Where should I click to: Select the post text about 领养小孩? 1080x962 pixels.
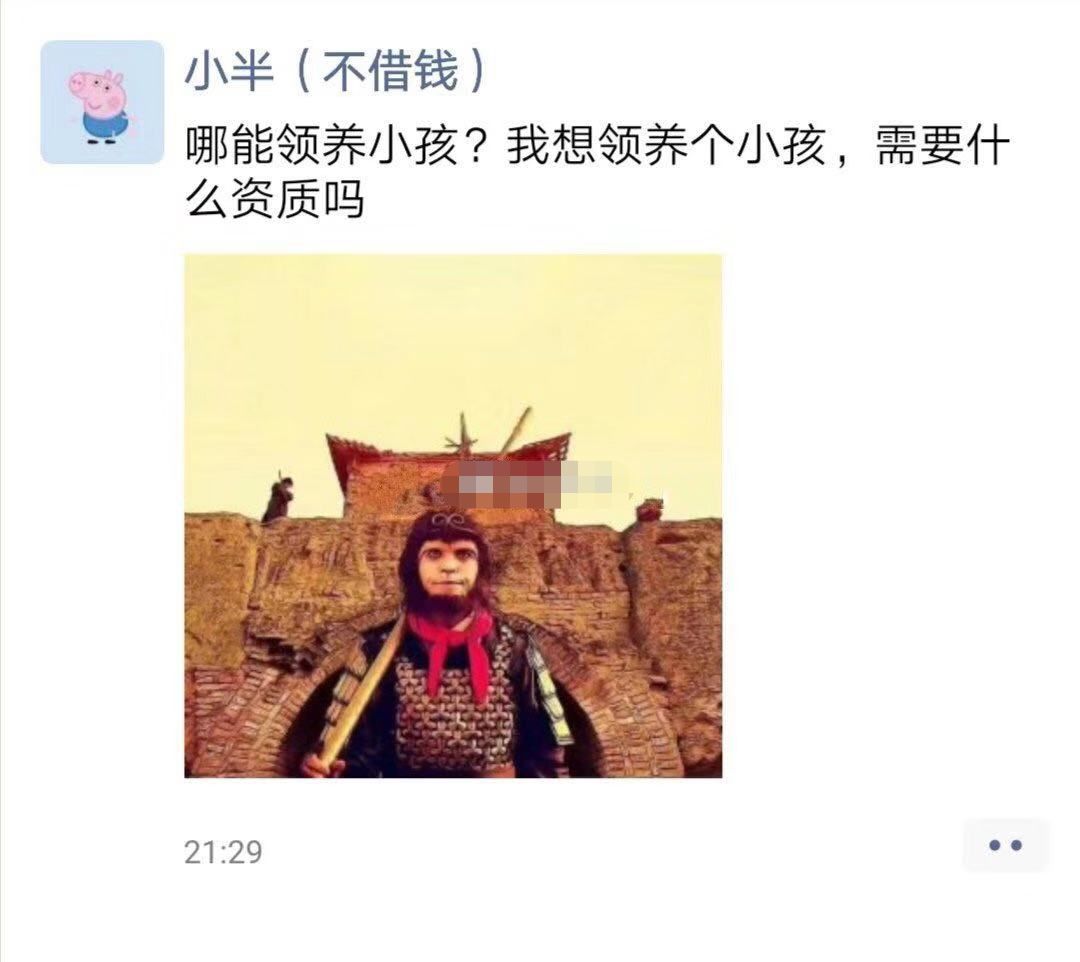coord(597,174)
